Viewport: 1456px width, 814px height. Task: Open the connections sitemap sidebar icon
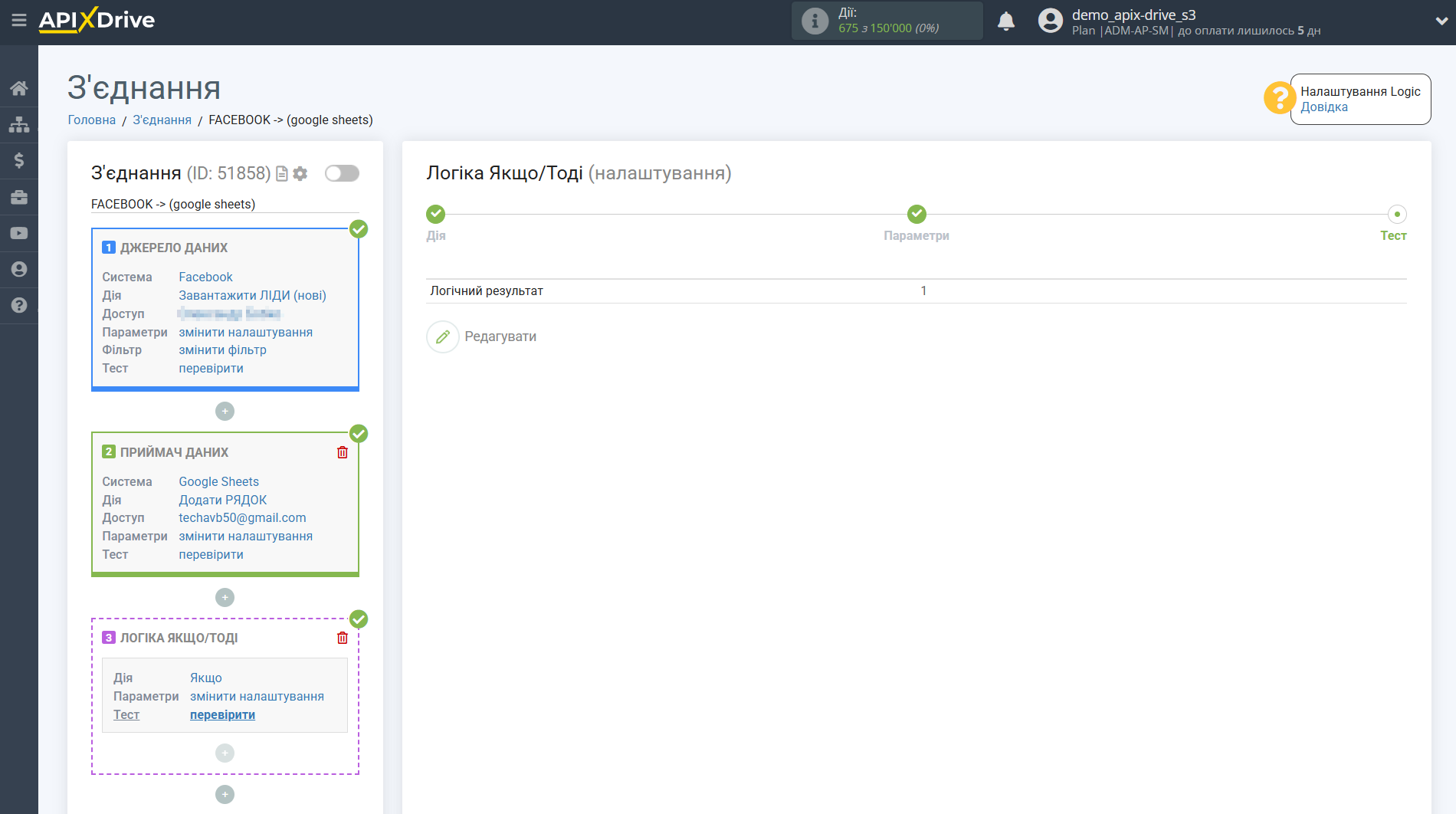19,124
